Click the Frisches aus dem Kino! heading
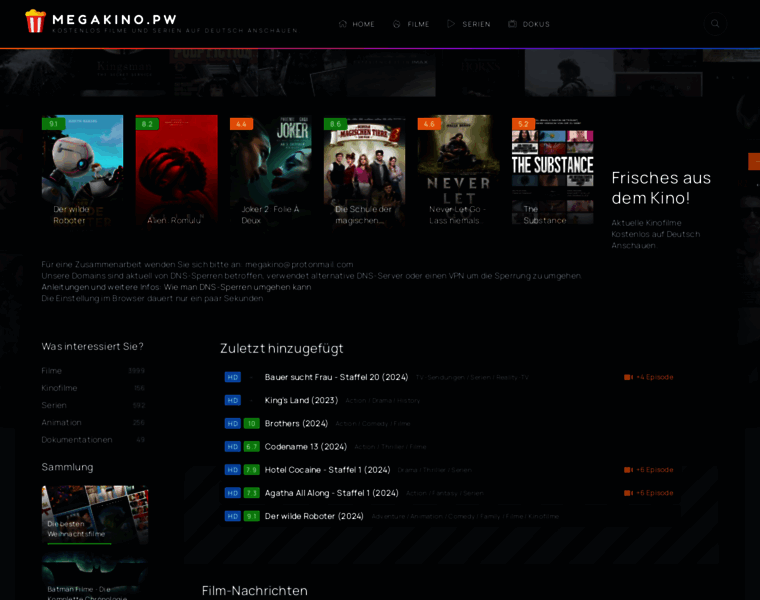 (661, 188)
